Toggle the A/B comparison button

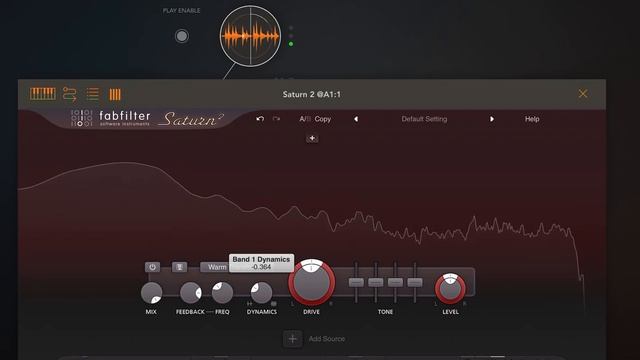point(304,119)
